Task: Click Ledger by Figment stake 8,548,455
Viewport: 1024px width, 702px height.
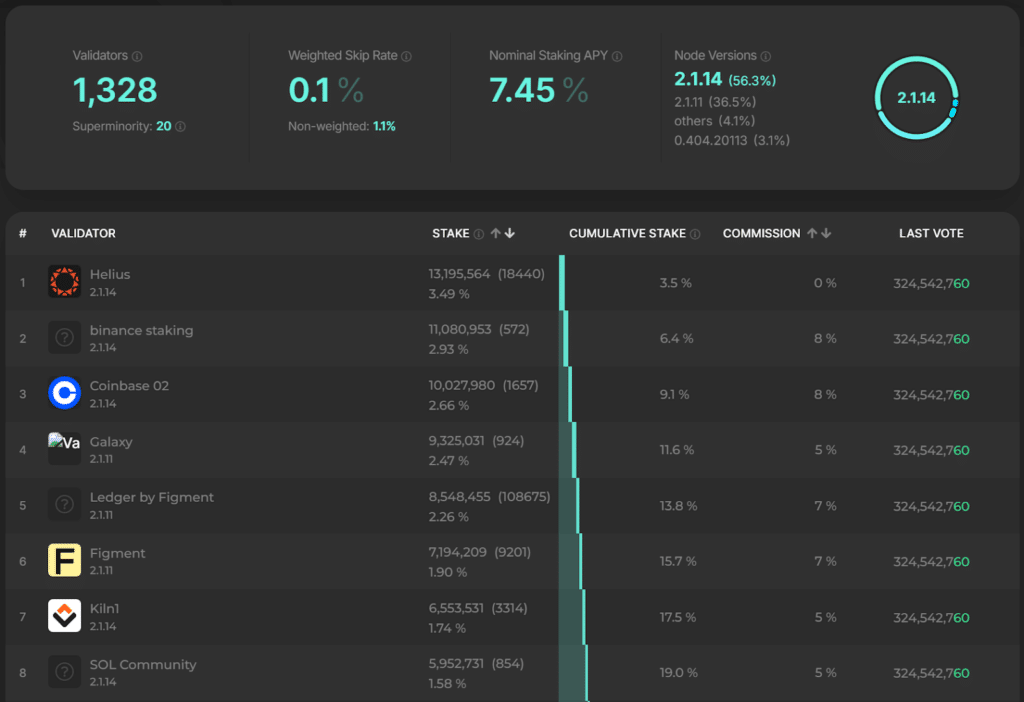Action: [459, 497]
